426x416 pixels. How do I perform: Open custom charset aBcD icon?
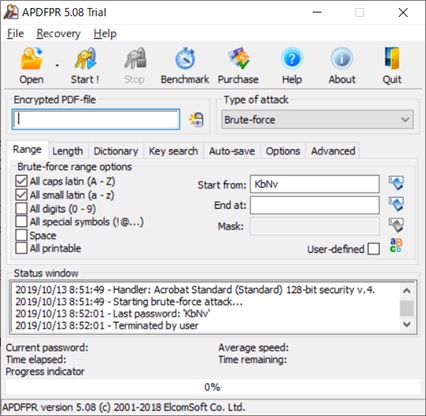click(x=396, y=245)
